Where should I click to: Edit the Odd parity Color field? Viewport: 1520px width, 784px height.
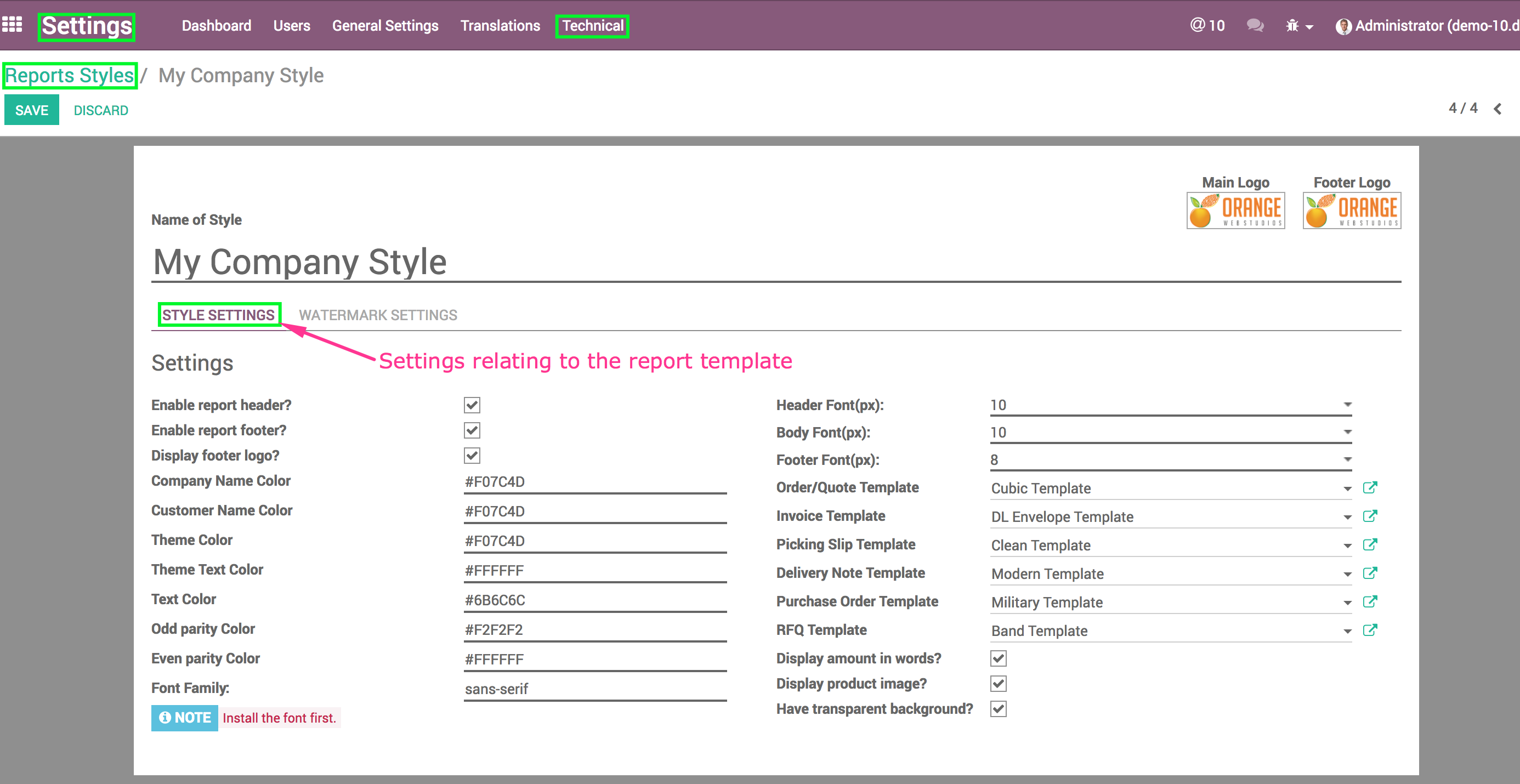tap(595, 629)
